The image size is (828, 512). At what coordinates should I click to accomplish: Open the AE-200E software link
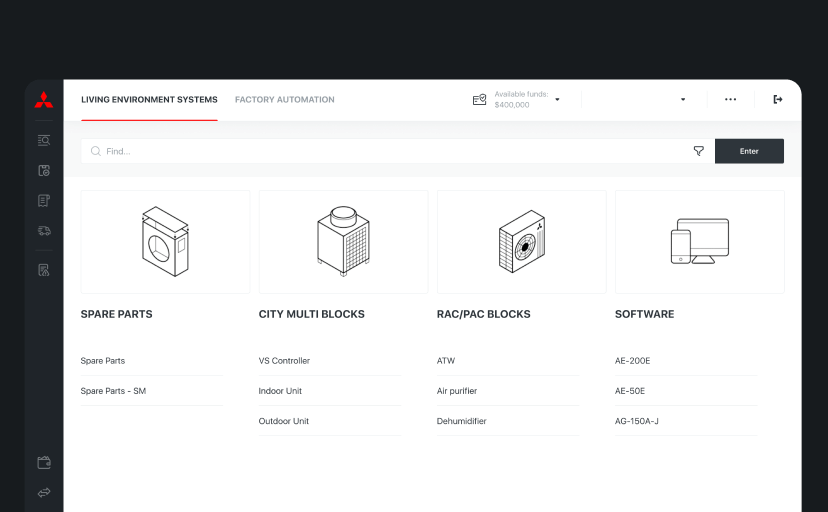point(633,361)
